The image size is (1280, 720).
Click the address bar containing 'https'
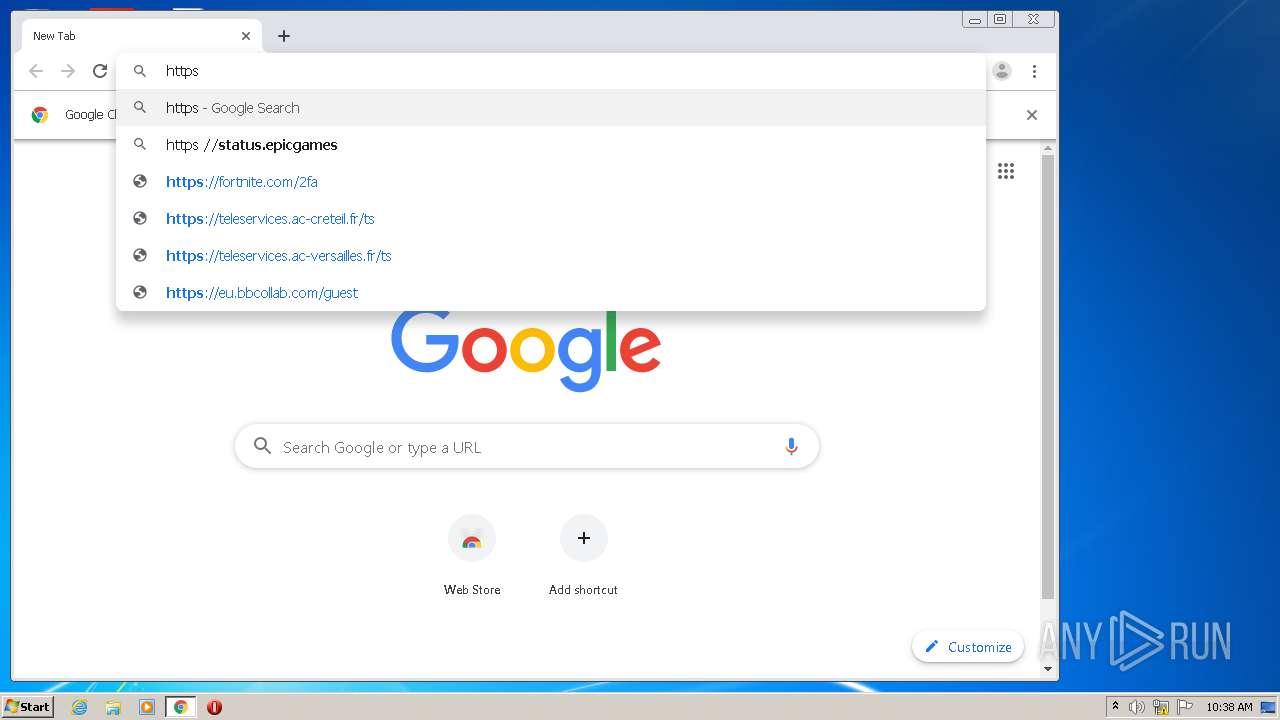pyautogui.click(x=551, y=71)
